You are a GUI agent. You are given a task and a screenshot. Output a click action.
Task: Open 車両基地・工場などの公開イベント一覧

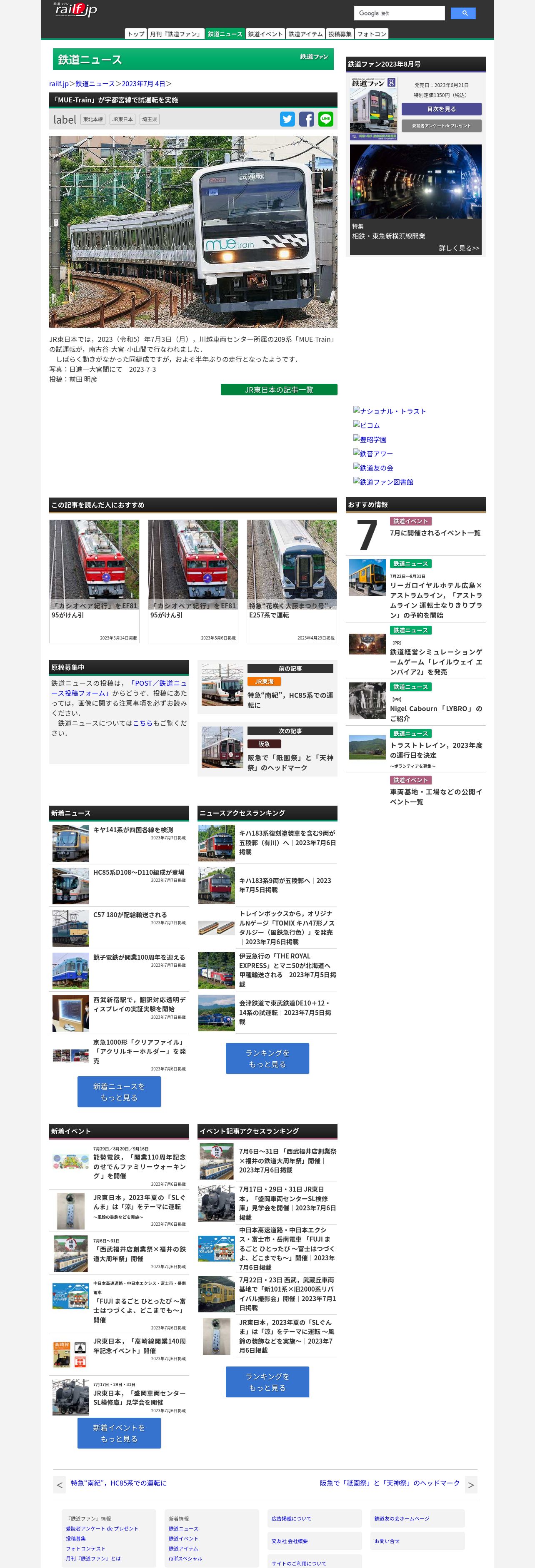click(x=436, y=797)
